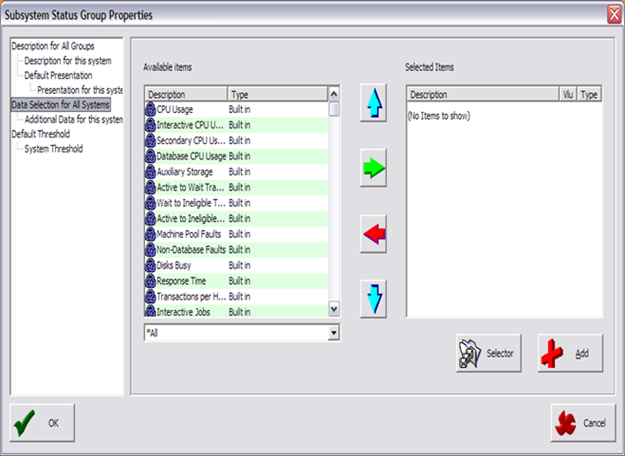Click the icon beside Auxiliary Storage item
Screen dimensions: 625x456
150,172
